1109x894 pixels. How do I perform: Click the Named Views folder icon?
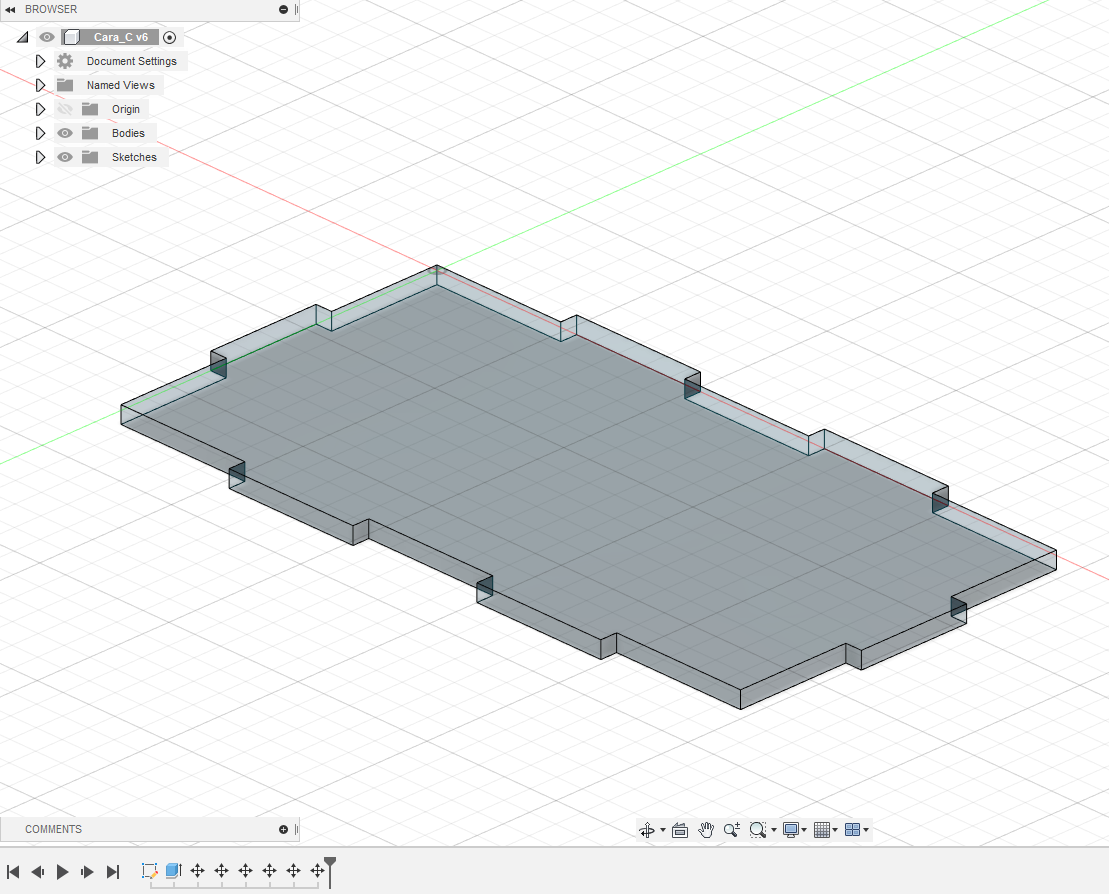pos(65,85)
